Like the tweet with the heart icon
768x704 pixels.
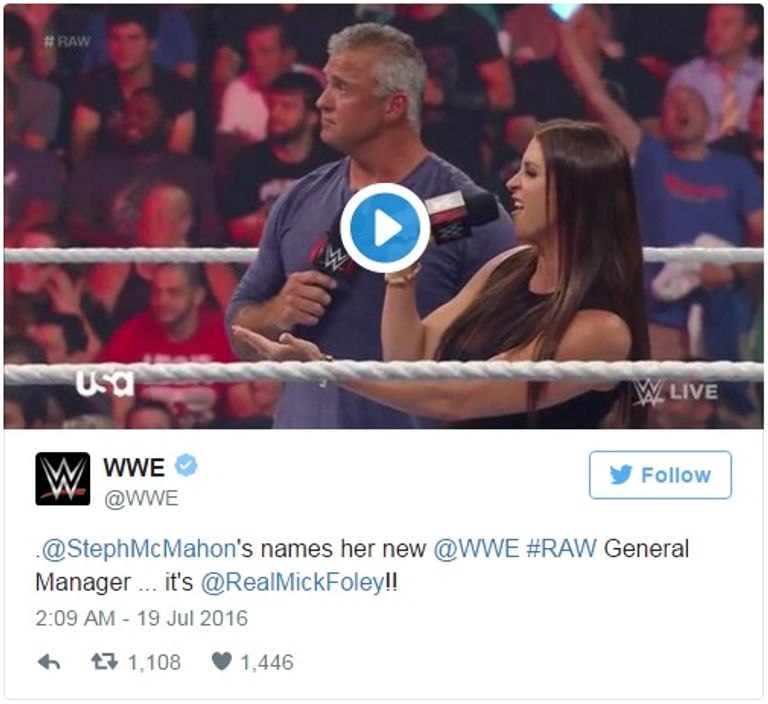221,661
